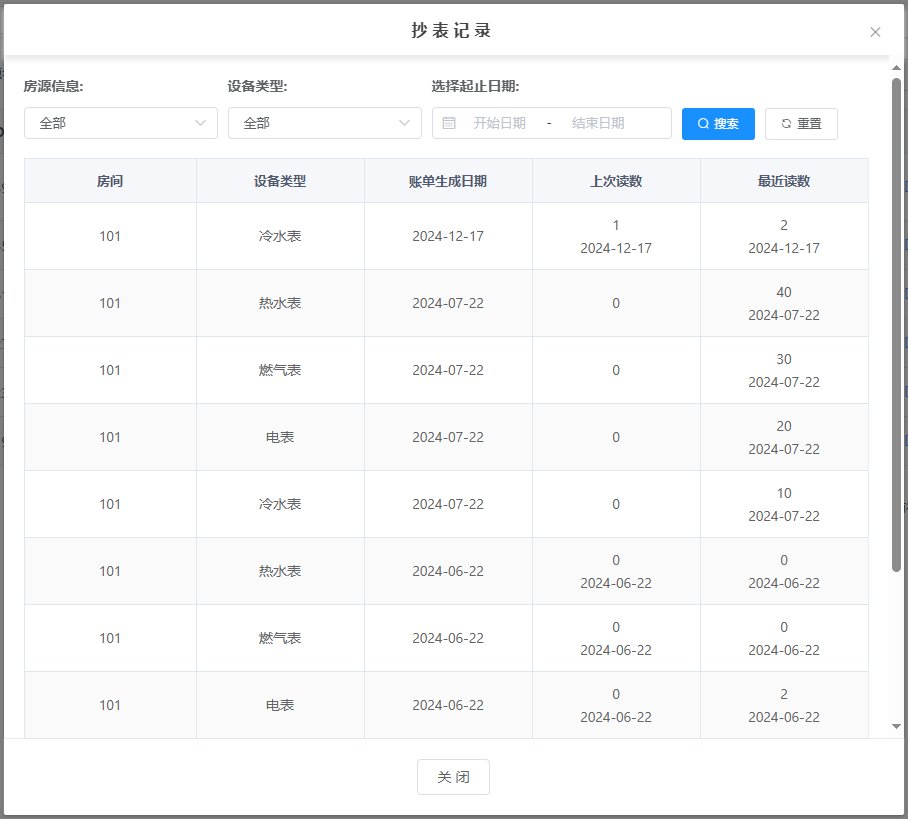Click the latest reading value 30
The image size is (908, 819).
(784, 359)
